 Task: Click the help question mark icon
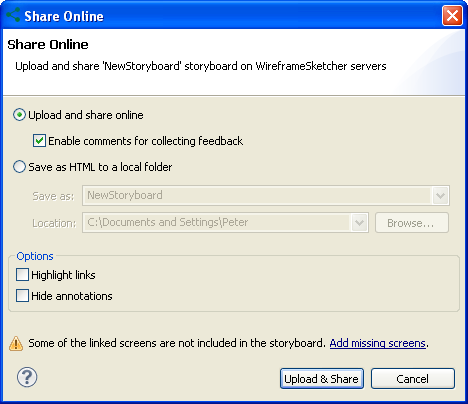click(x=27, y=377)
